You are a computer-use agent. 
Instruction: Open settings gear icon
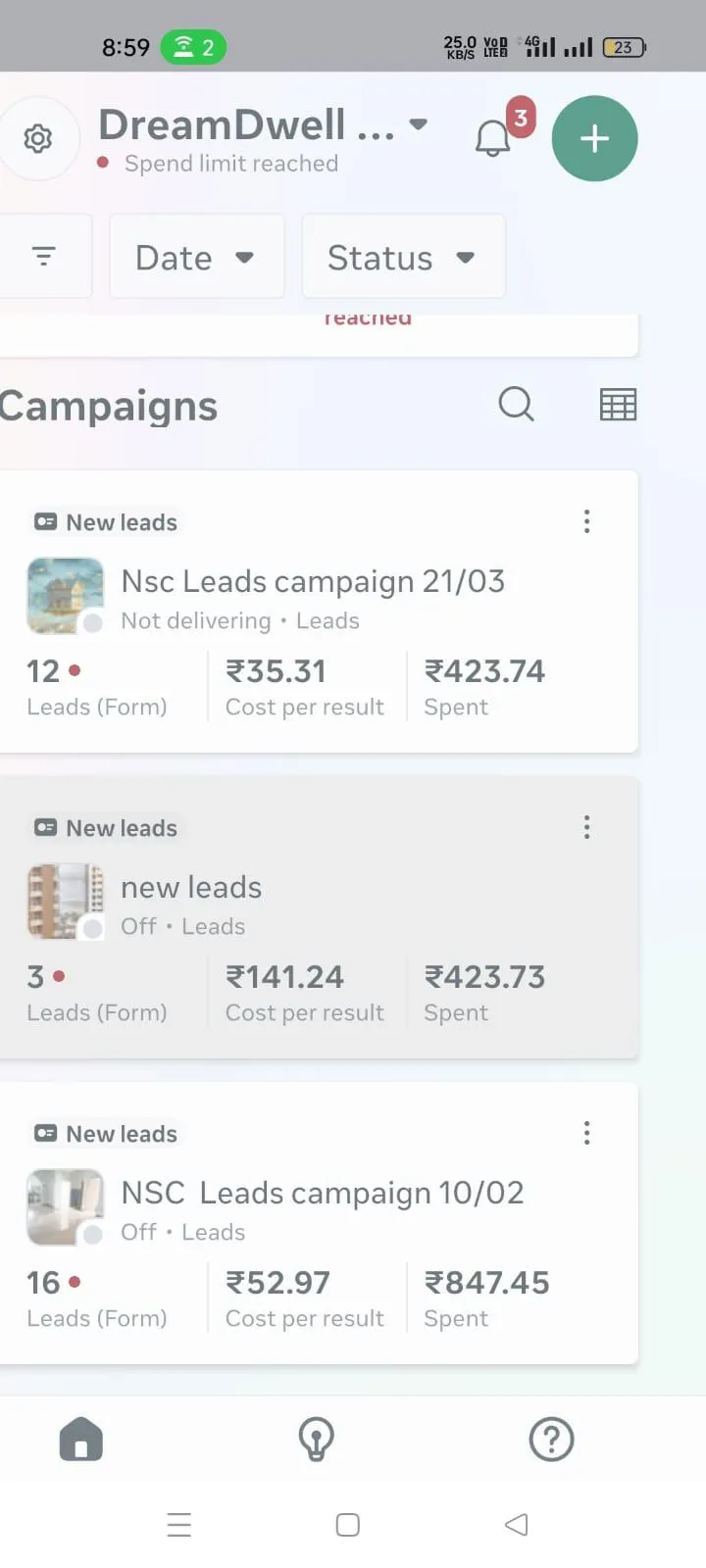[x=38, y=138]
